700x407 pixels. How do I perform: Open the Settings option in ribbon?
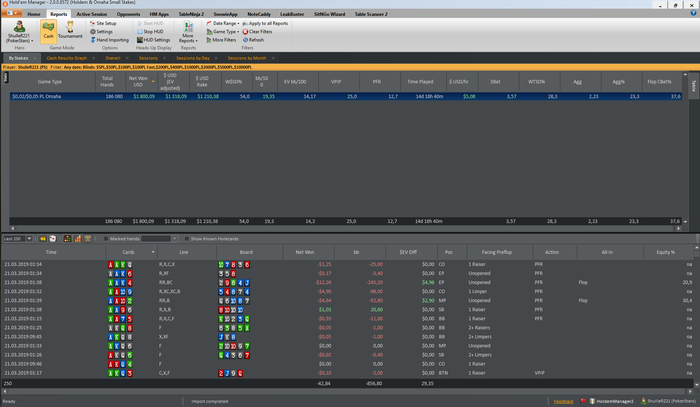coord(101,32)
